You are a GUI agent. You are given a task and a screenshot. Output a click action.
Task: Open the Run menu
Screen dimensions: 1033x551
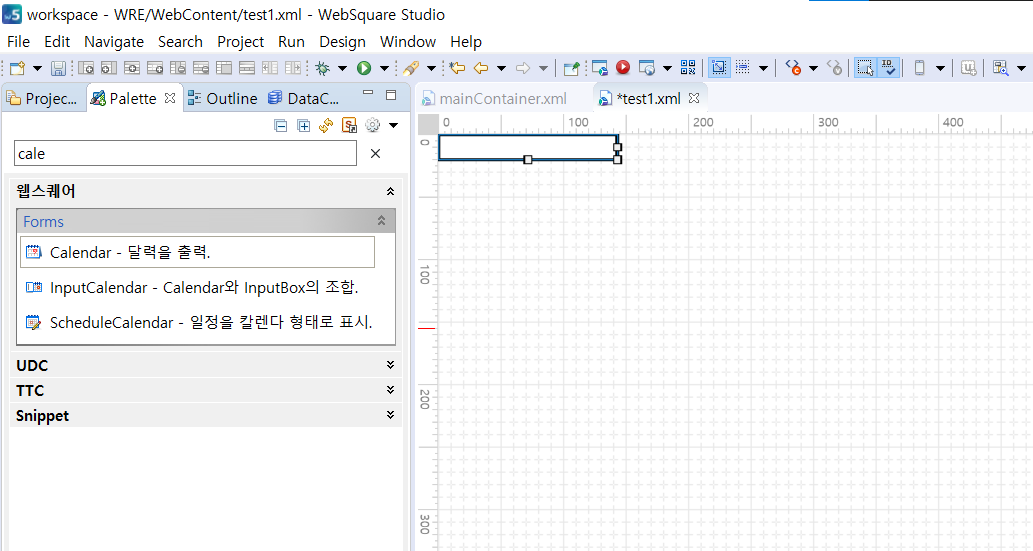click(x=291, y=42)
